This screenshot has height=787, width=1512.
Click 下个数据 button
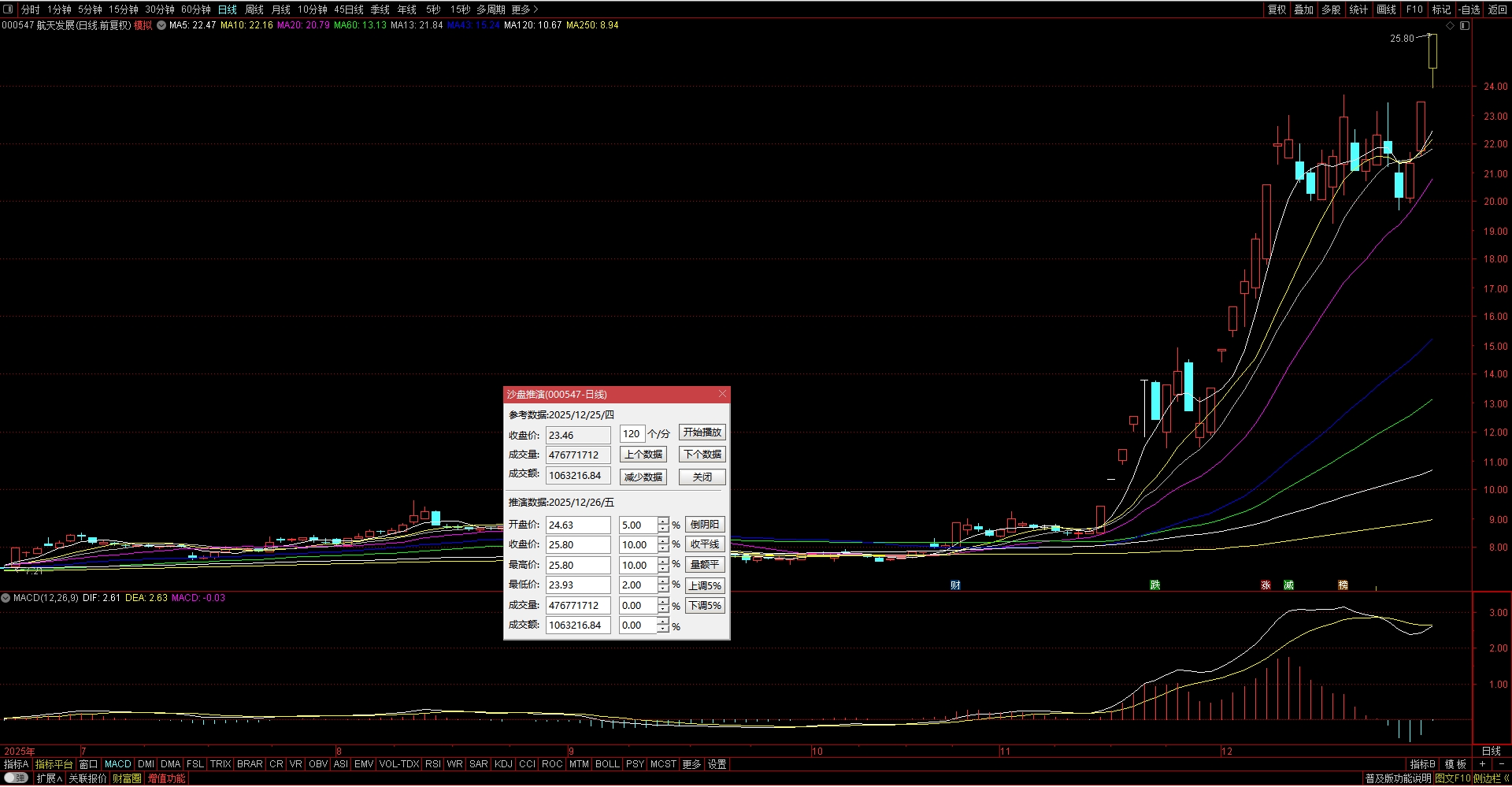click(x=702, y=455)
